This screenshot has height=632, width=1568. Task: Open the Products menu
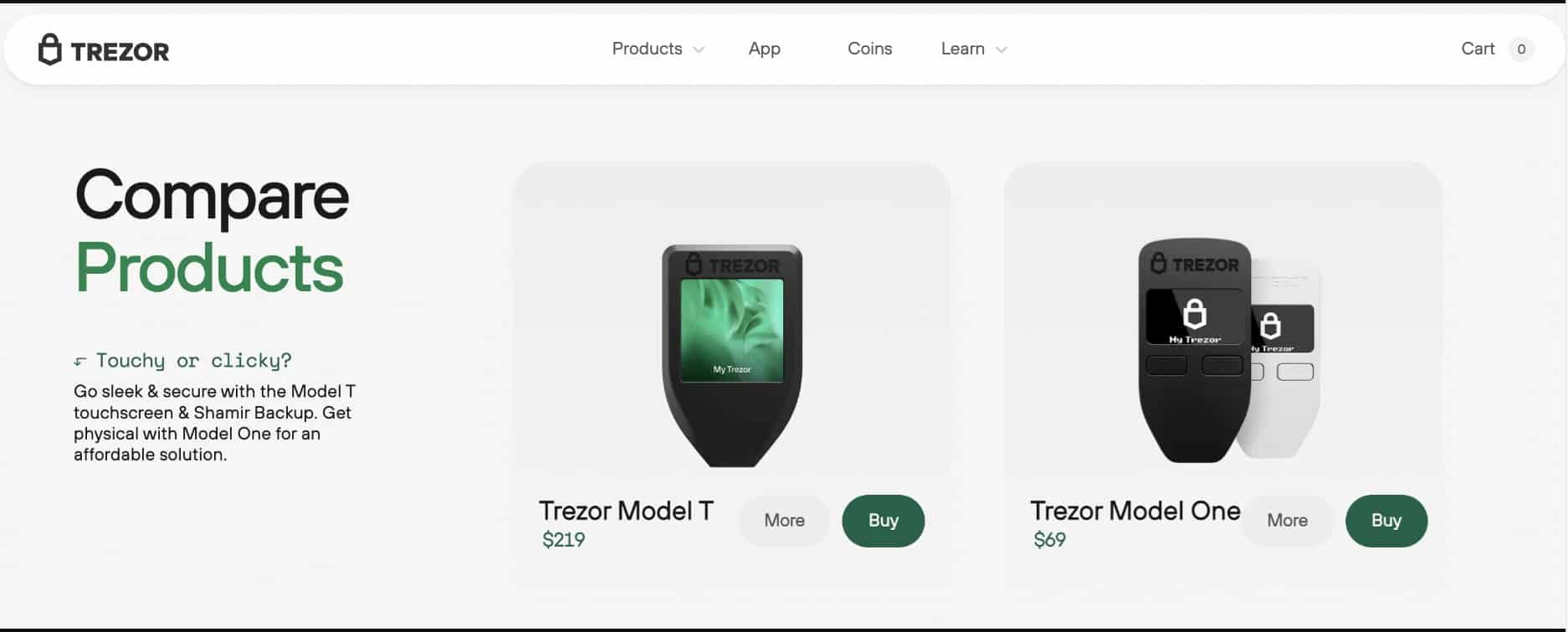[647, 49]
